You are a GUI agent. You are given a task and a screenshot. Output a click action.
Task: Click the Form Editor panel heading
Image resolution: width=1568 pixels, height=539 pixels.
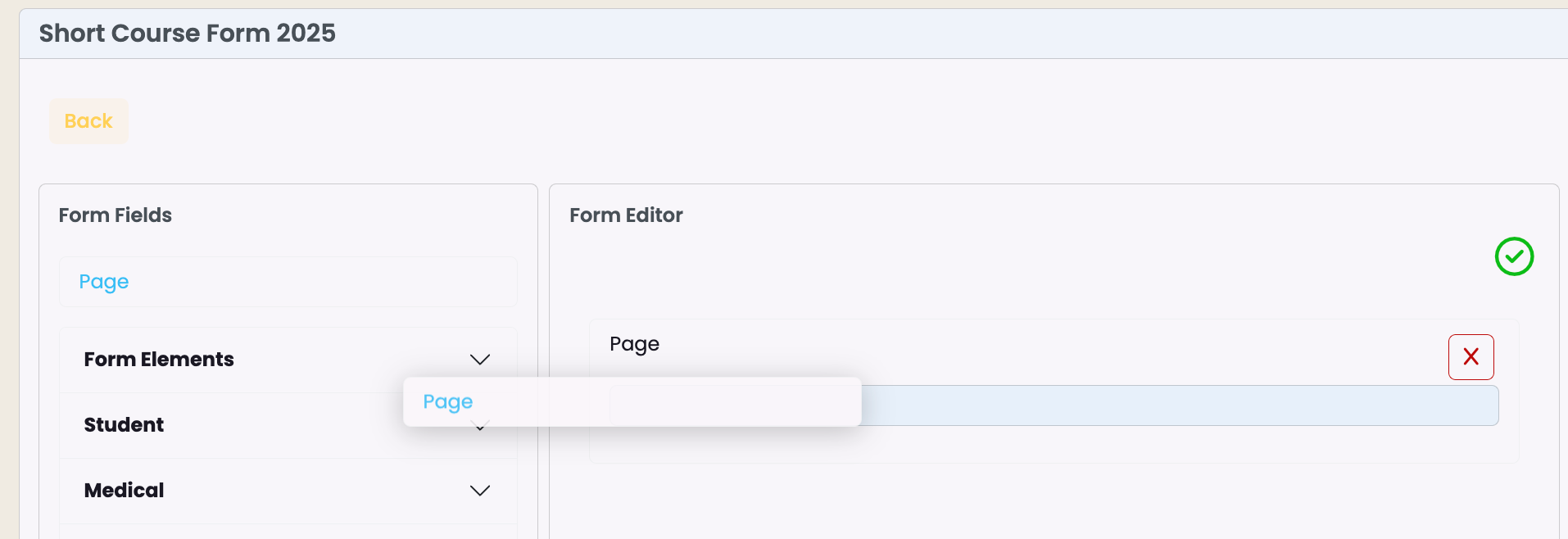pos(626,215)
